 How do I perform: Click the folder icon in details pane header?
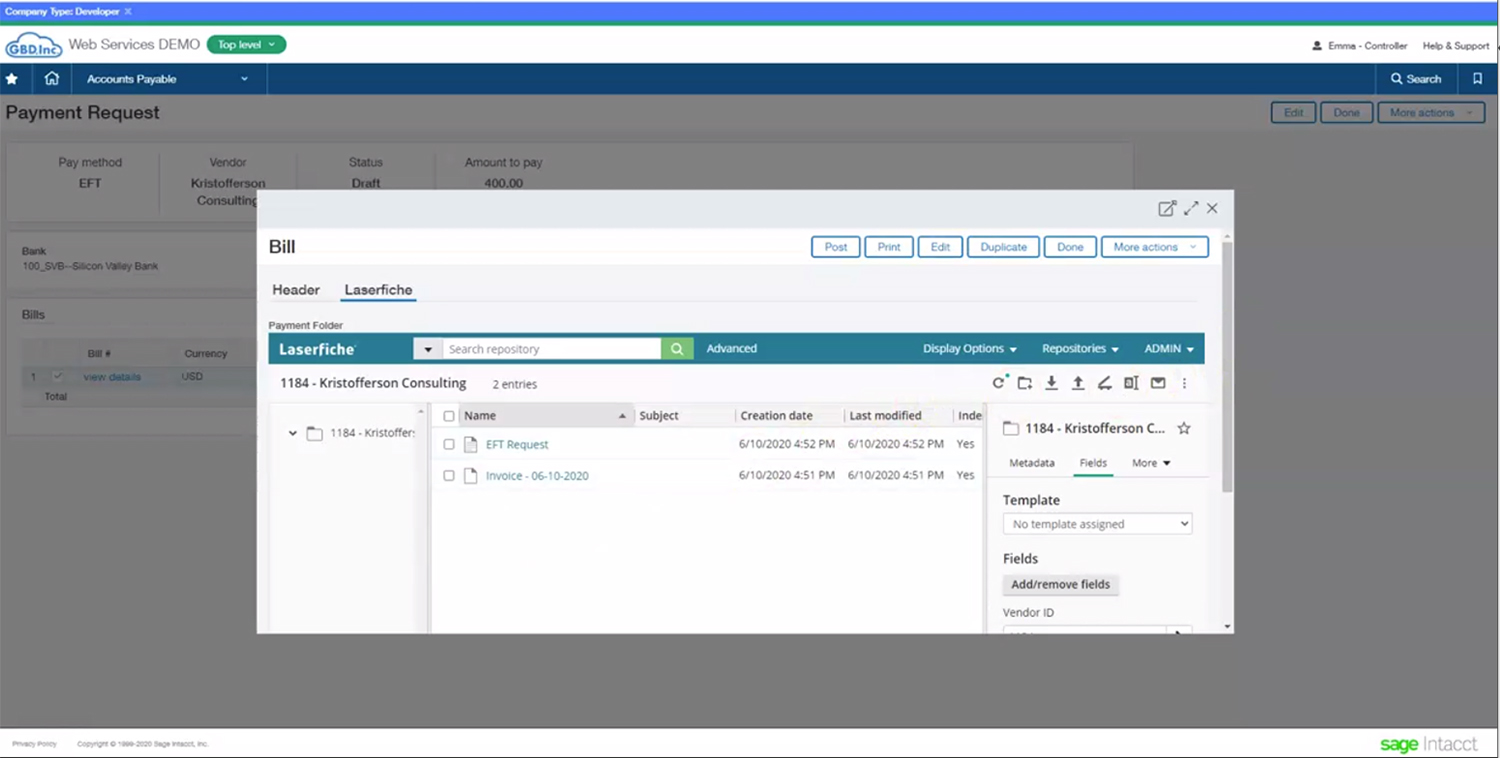coord(1011,428)
